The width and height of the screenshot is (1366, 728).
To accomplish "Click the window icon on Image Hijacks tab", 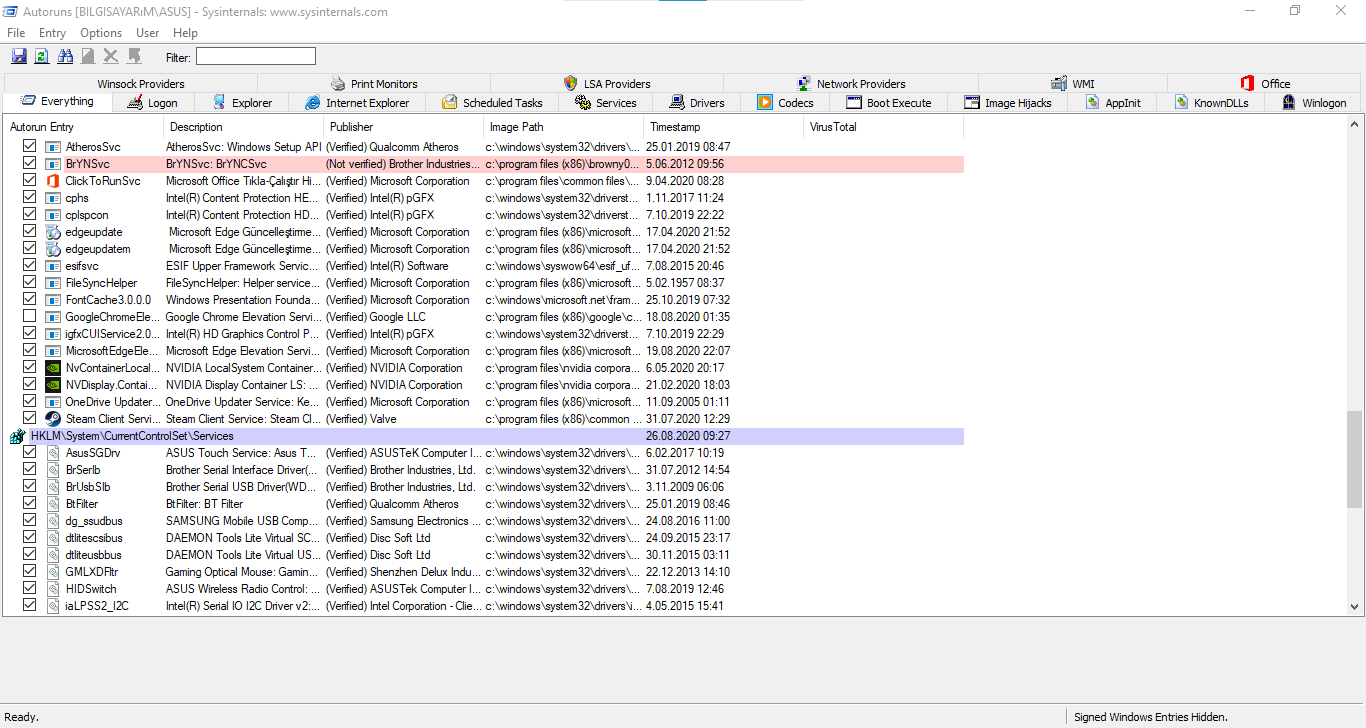I will click(972, 102).
